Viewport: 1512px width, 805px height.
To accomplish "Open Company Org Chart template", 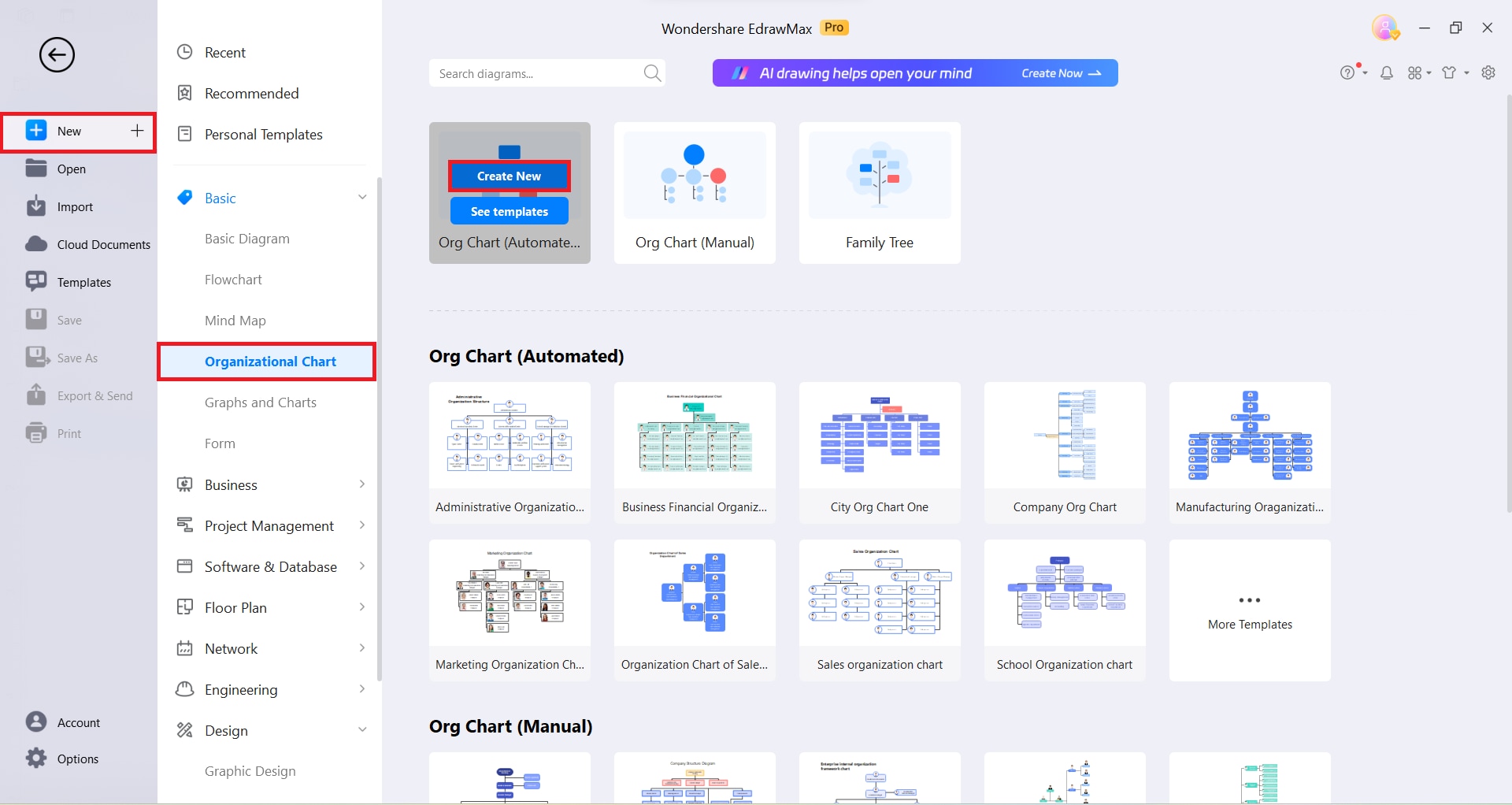I will 1065,453.
